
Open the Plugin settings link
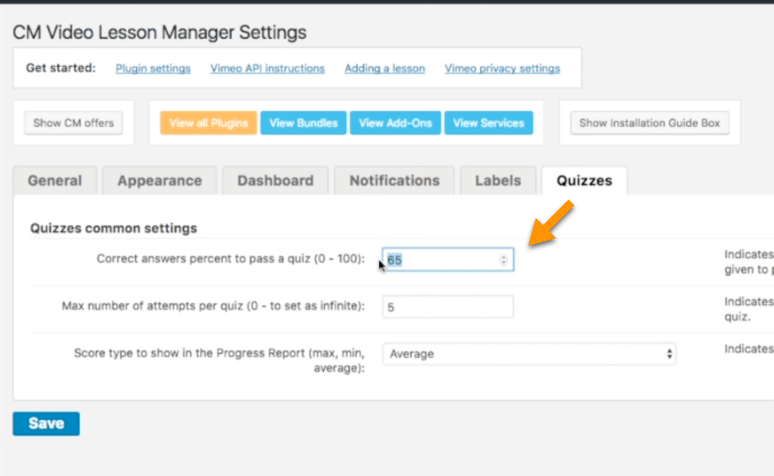(x=153, y=69)
